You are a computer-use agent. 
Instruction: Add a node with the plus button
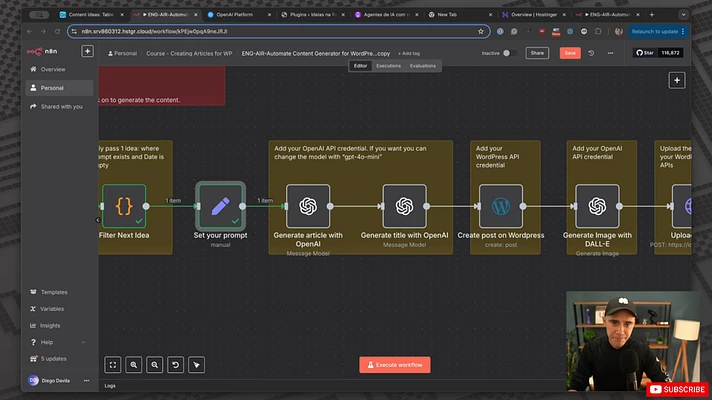677,80
